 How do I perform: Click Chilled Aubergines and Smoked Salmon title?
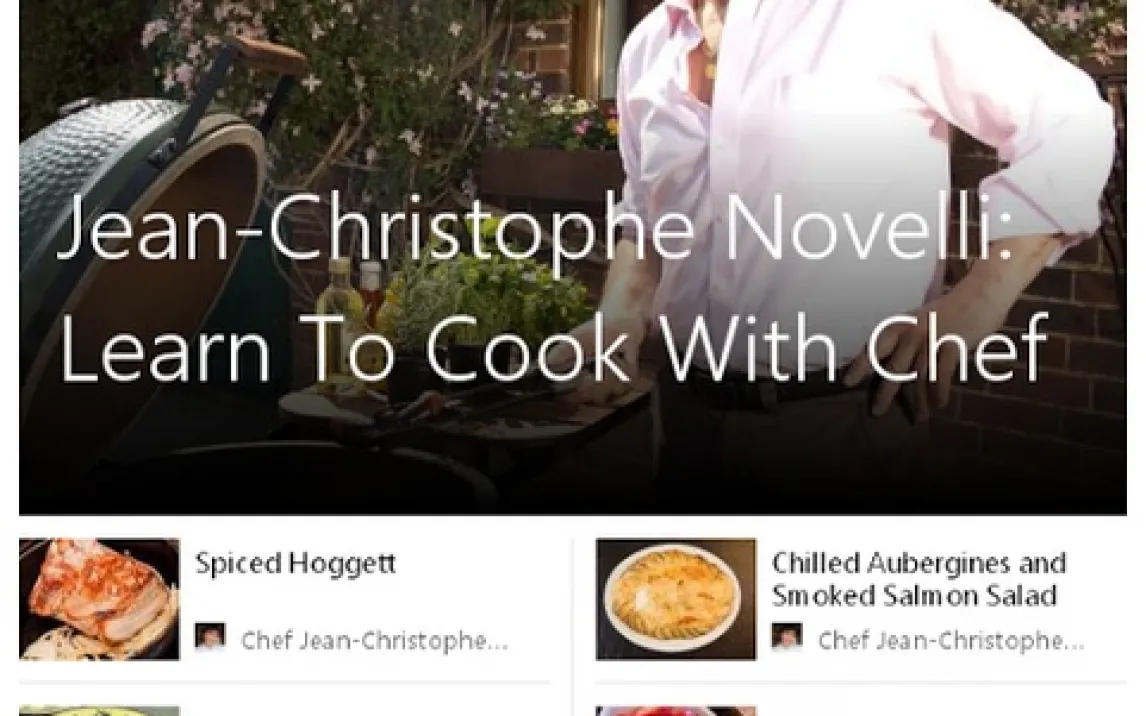(919, 579)
